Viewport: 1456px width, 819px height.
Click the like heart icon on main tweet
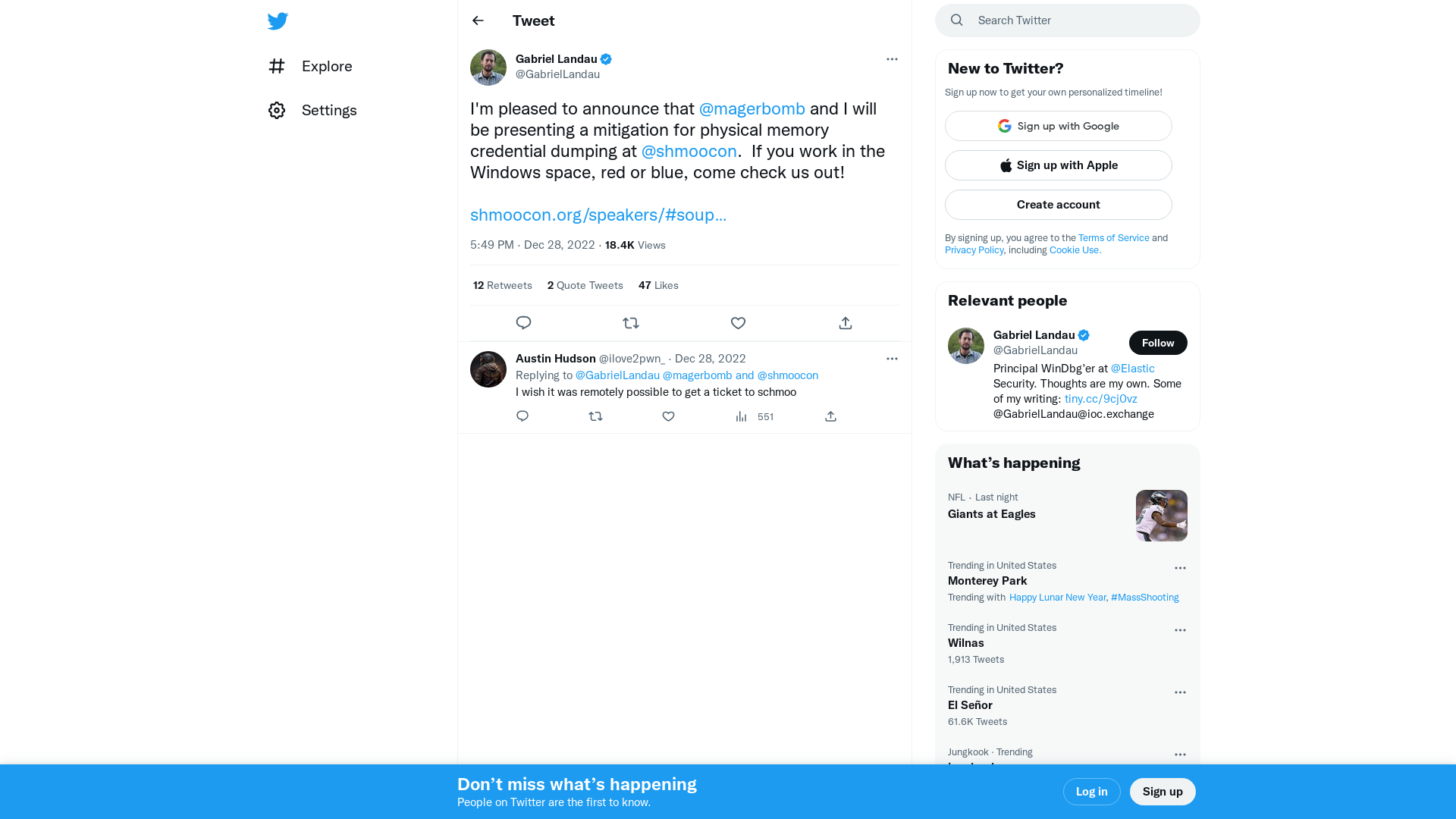coord(738,322)
